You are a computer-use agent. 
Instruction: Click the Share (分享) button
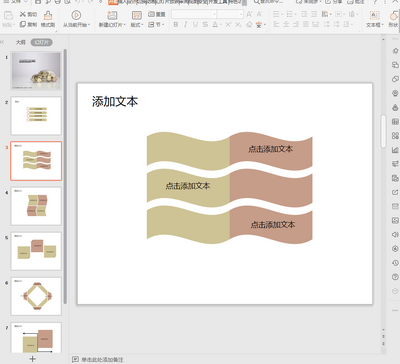point(334,2)
